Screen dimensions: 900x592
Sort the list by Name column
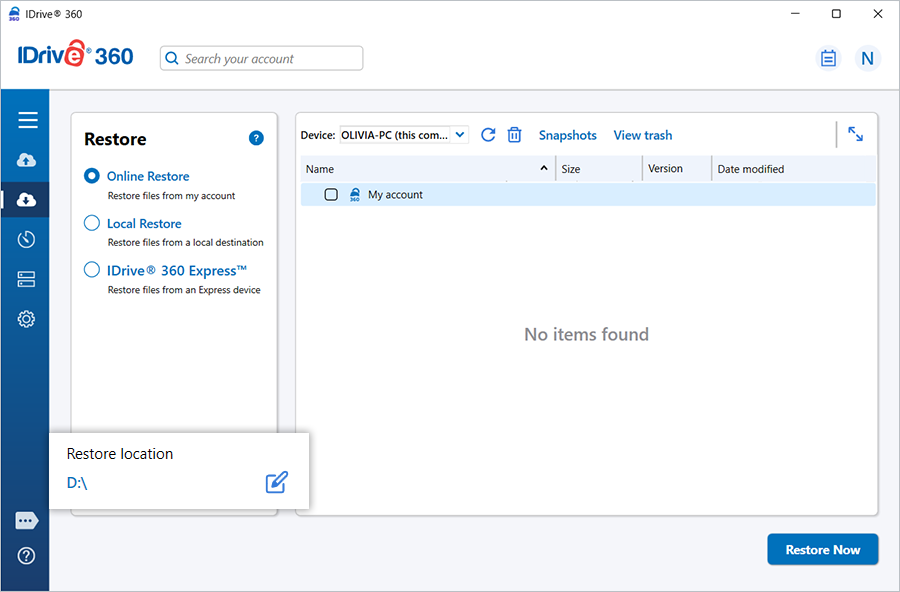pos(427,169)
